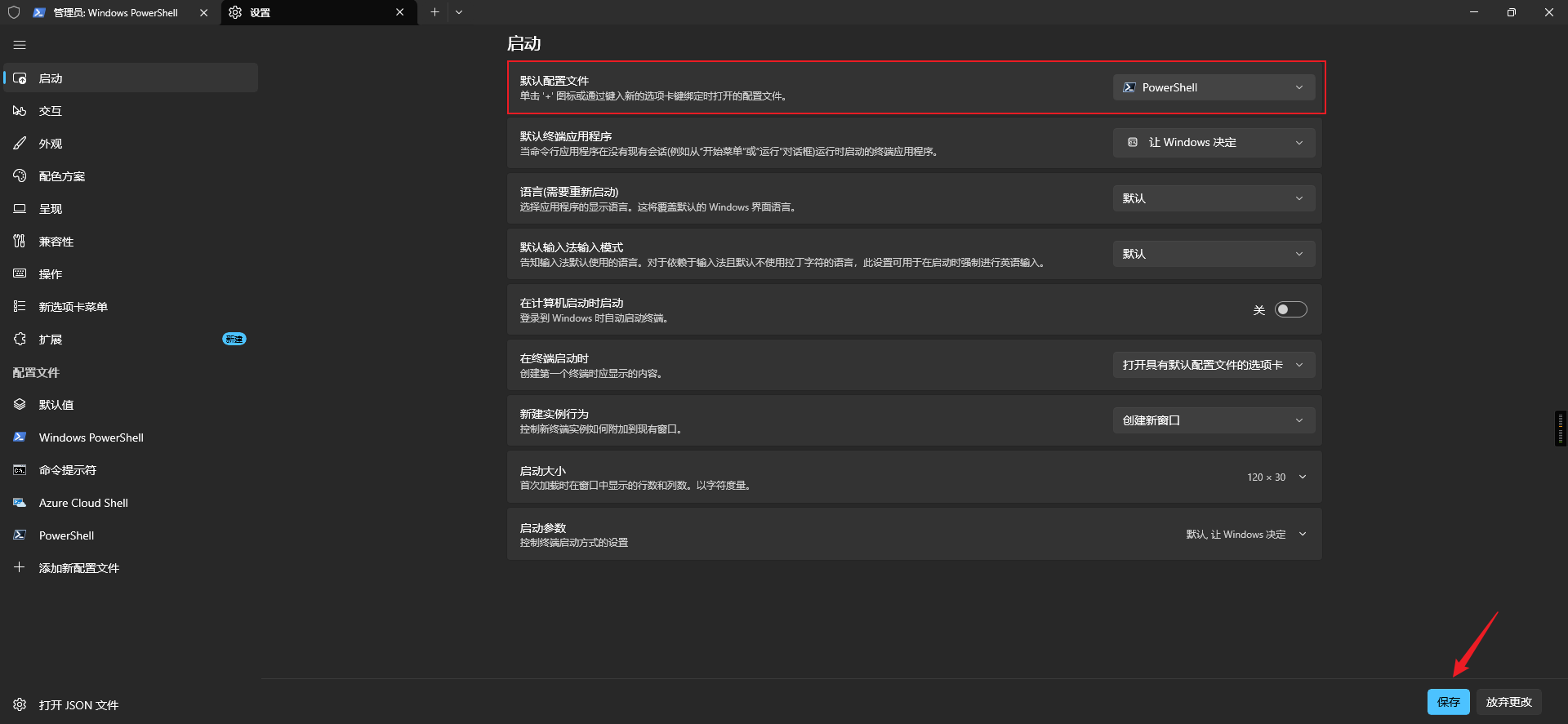Click the 配色方案 palette icon

(20, 176)
